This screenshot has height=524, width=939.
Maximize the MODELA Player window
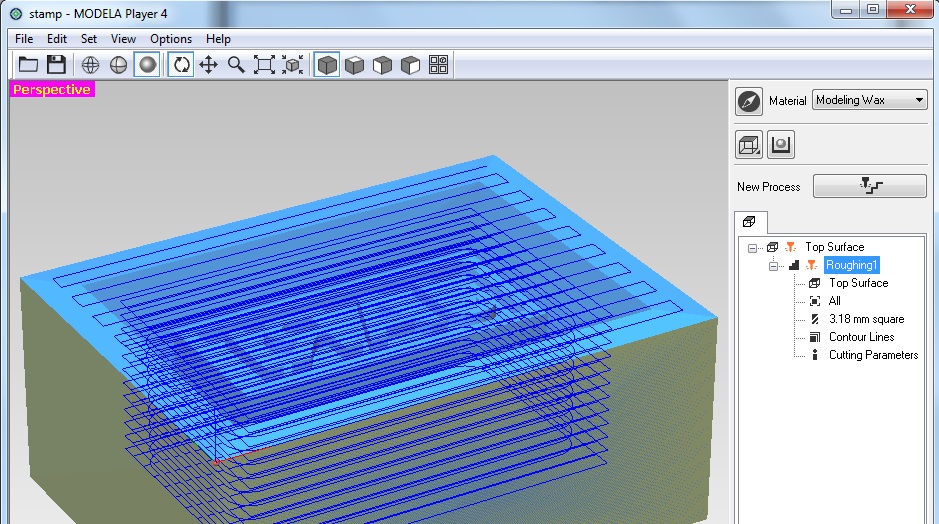(x=873, y=10)
